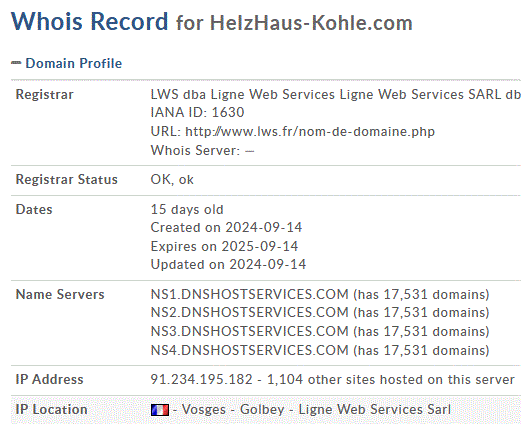Click 1,104 other sites hosted text
This screenshot has height=425, width=522.
point(391,379)
